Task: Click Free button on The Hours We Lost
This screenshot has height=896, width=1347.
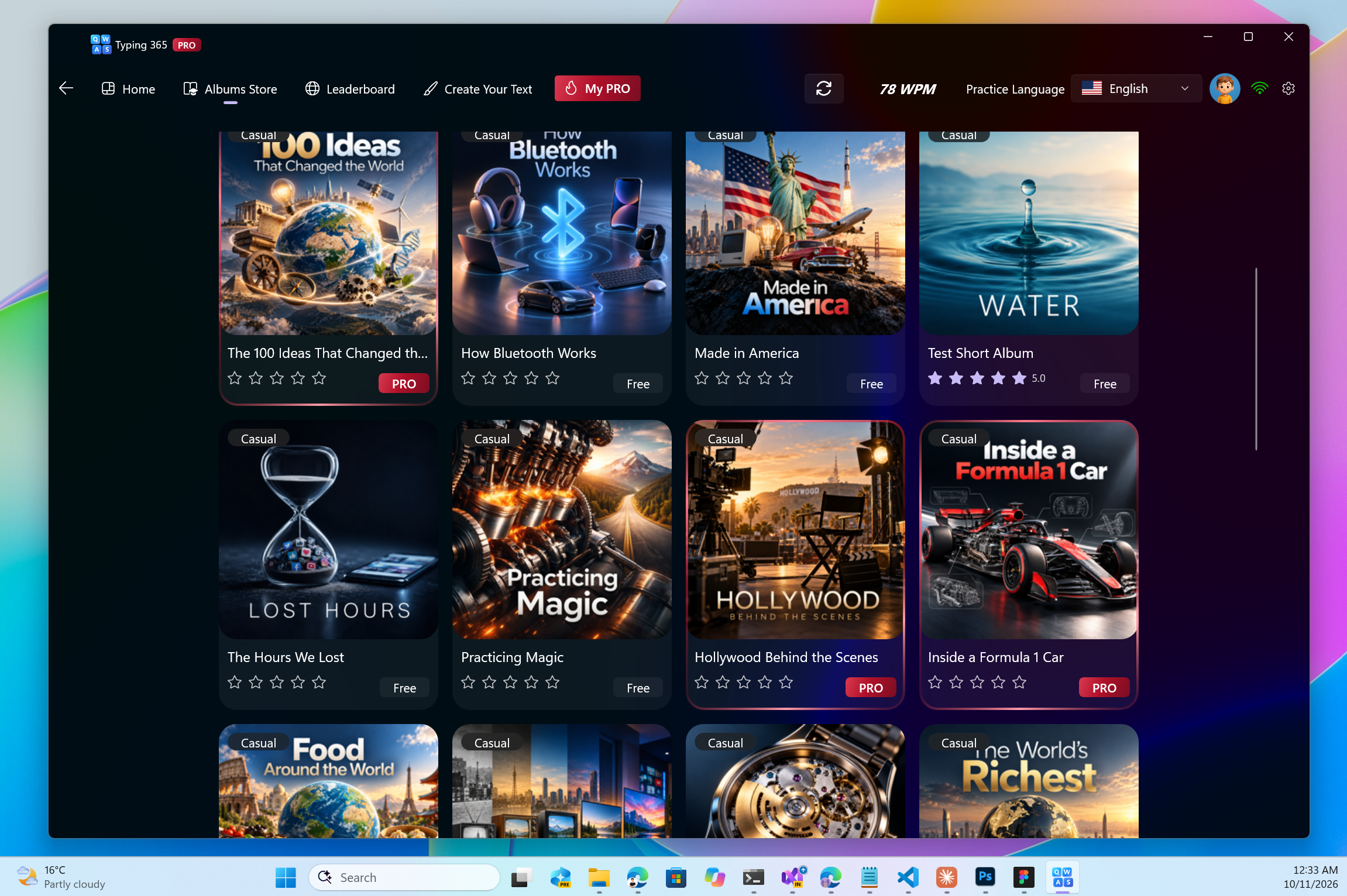Action: click(404, 688)
